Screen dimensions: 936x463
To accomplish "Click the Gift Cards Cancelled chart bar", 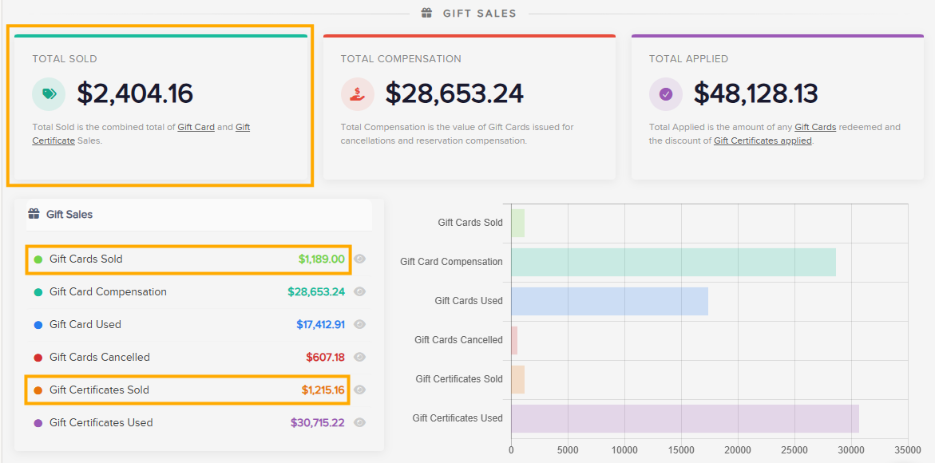I will (515, 340).
